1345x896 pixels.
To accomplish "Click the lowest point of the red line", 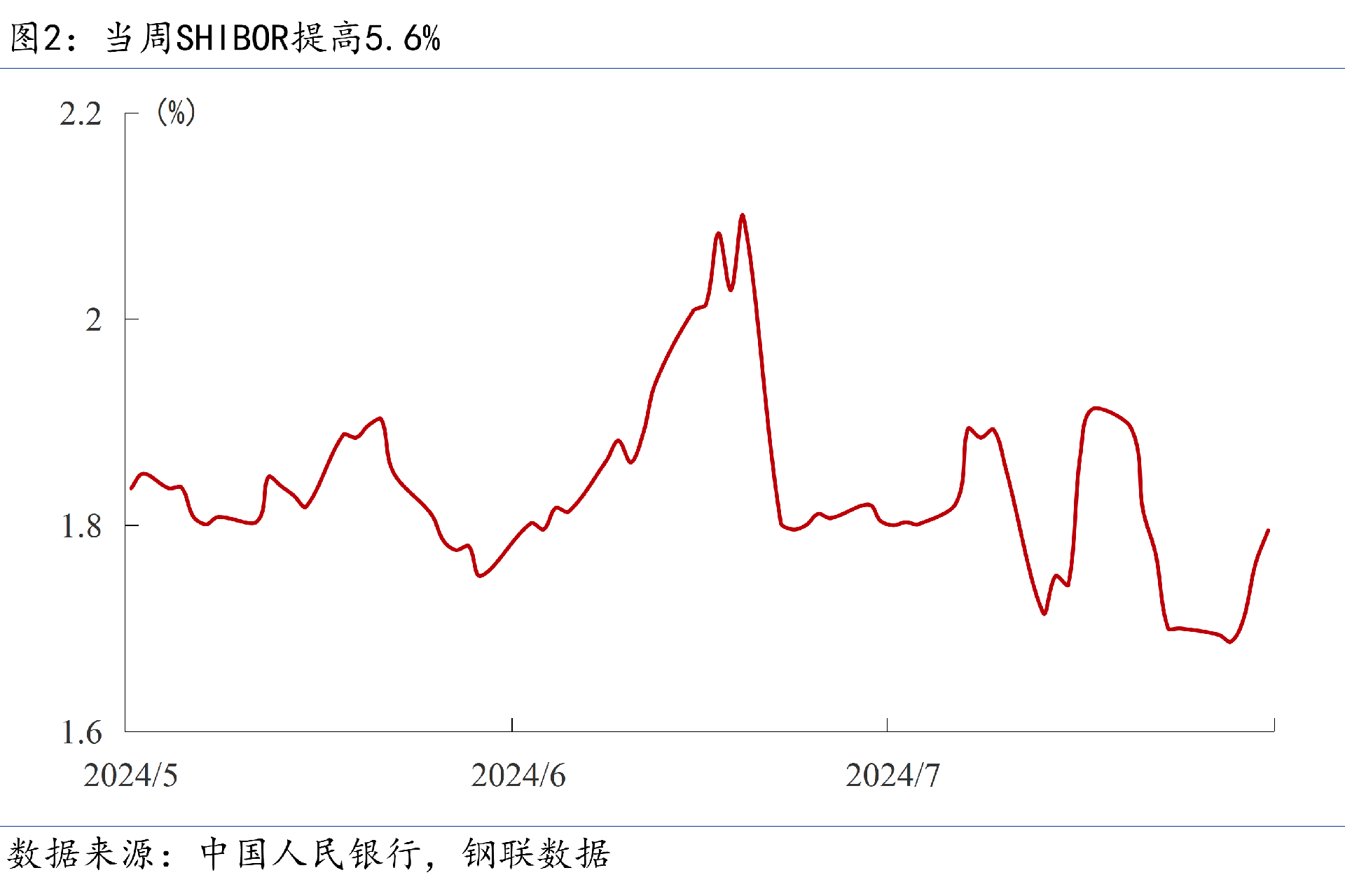I will tap(1230, 642).
